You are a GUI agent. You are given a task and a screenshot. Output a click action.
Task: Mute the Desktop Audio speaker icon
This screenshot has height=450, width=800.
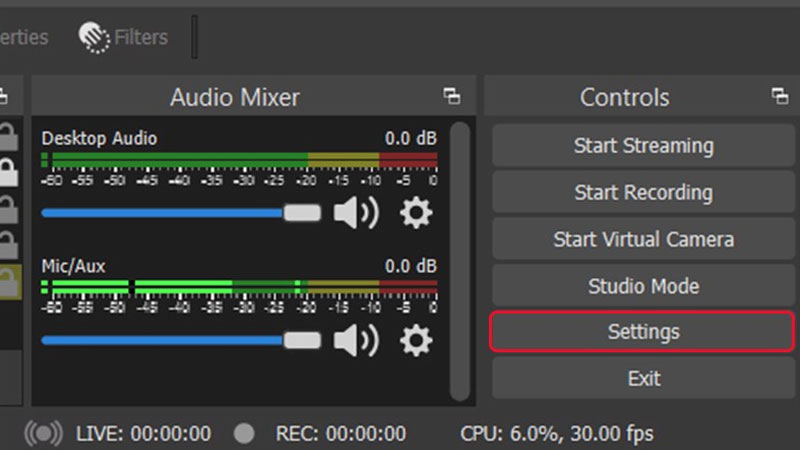355,213
